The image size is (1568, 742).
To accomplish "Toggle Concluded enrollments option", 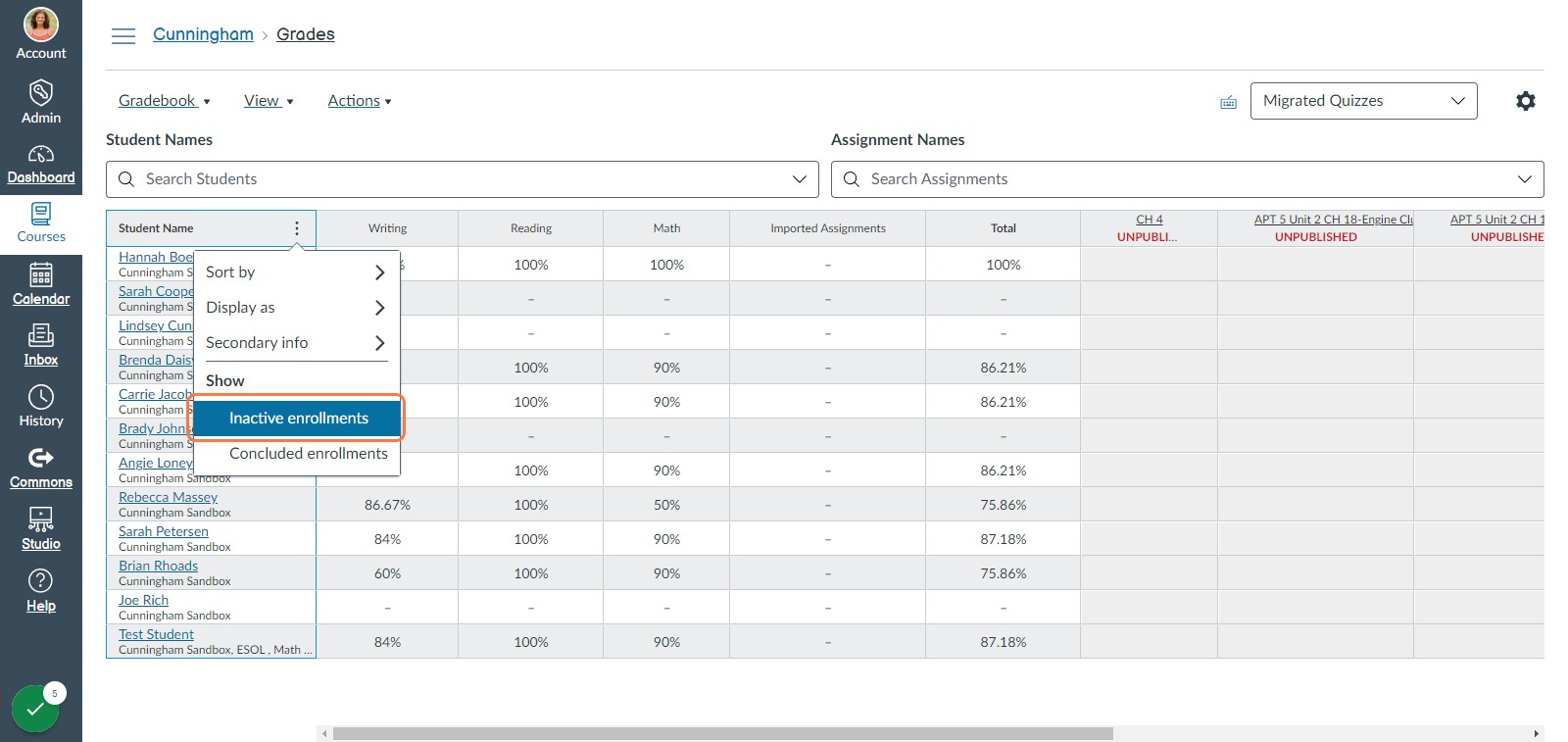I will point(297,453).
